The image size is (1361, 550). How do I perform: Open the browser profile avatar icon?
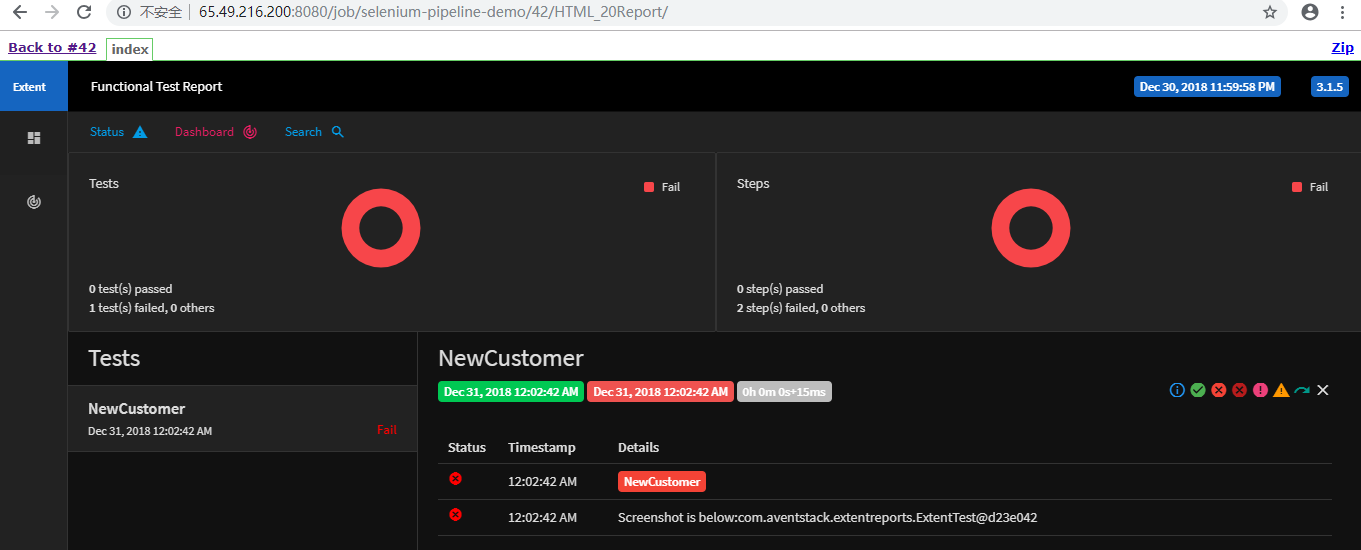tap(1310, 12)
